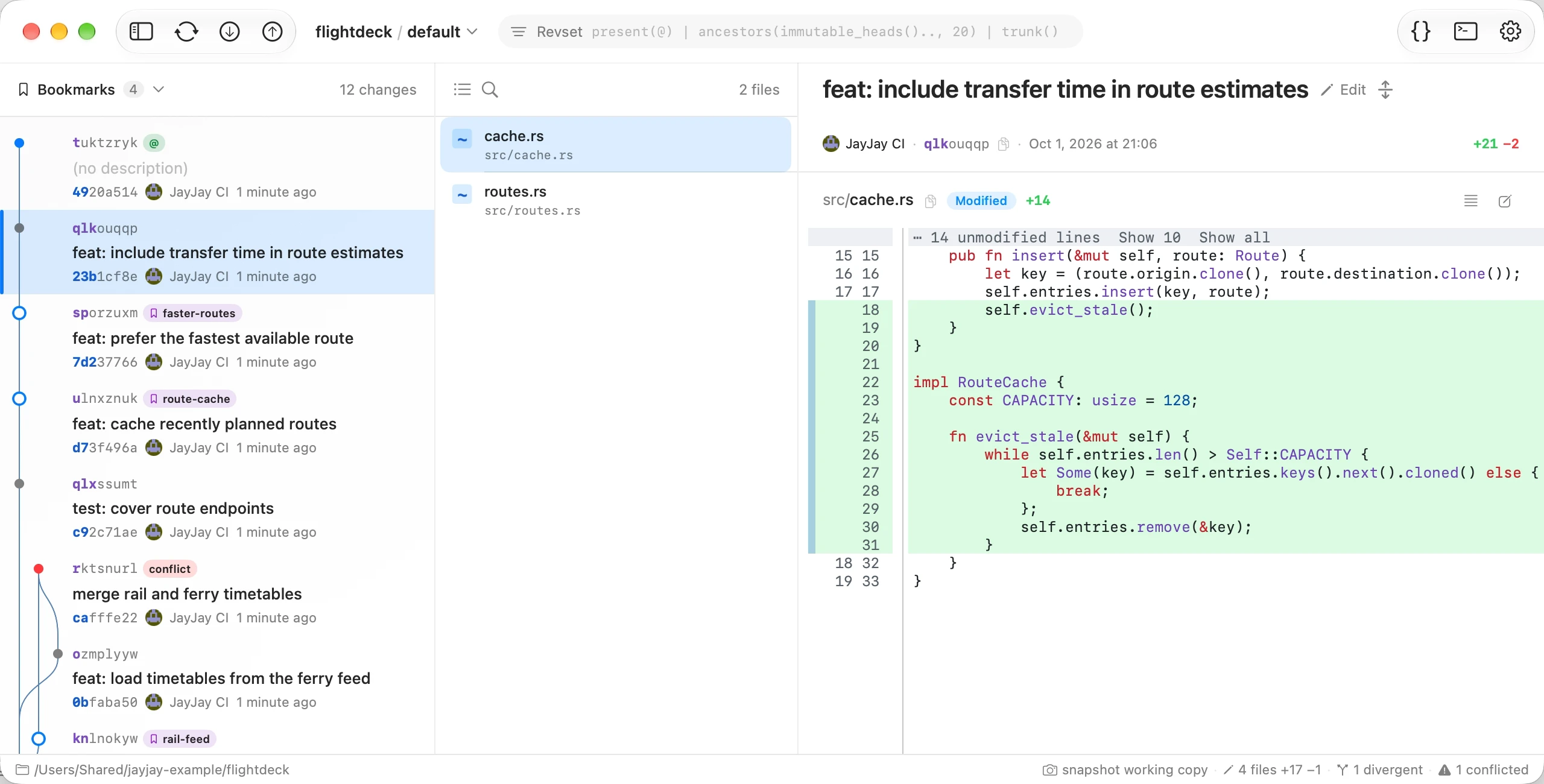Click the rail-feed bookmark tag
The width and height of the screenshot is (1544, 784).
tap(180, 739)
